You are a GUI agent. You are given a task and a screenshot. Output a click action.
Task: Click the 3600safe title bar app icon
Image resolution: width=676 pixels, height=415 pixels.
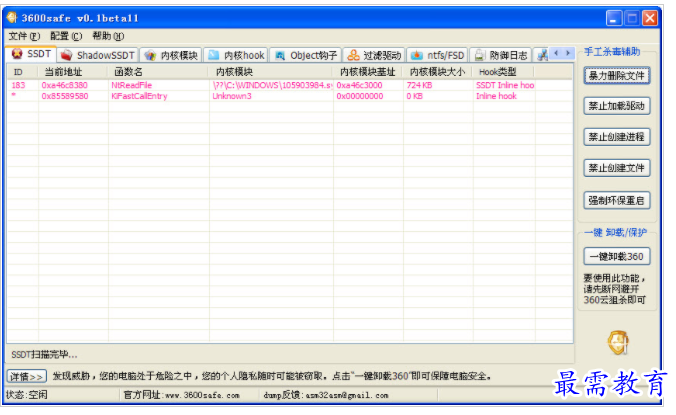pos(12,17)
